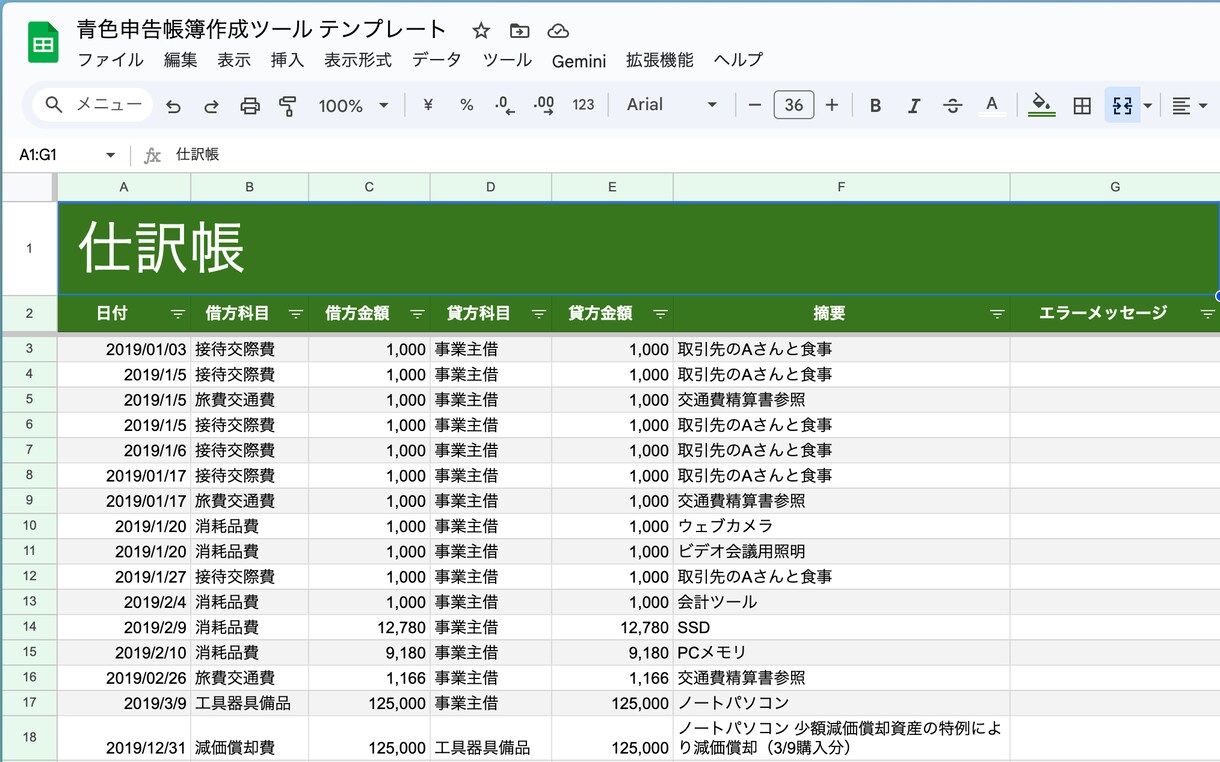Viewport: 1220px width, 762px height.
Task: Open filter for 日付 column
Action: tap(177, 314)
